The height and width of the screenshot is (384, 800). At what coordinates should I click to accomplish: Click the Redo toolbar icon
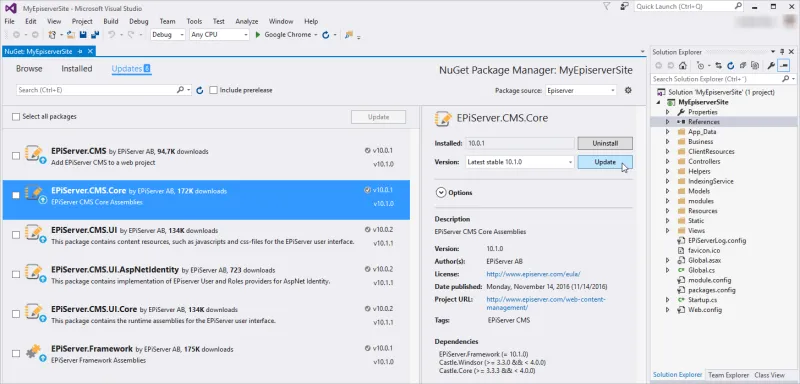point(131,35)
